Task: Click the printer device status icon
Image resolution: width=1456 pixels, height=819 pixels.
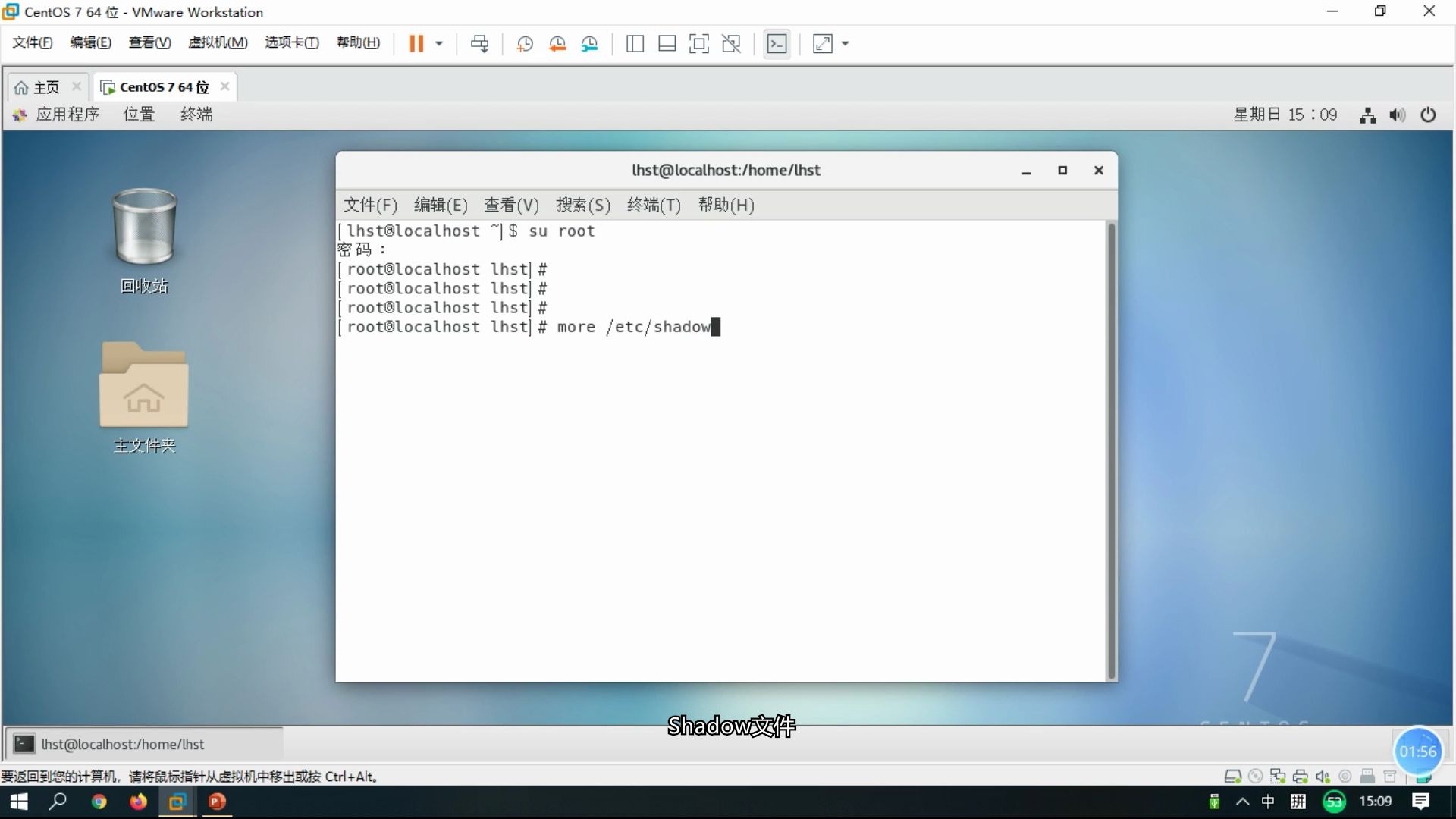Action: tap(1301, 777)
